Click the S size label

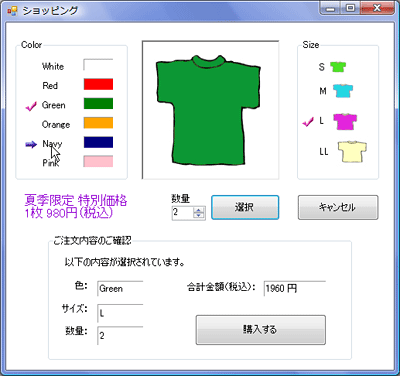click(x=321, y=67)
